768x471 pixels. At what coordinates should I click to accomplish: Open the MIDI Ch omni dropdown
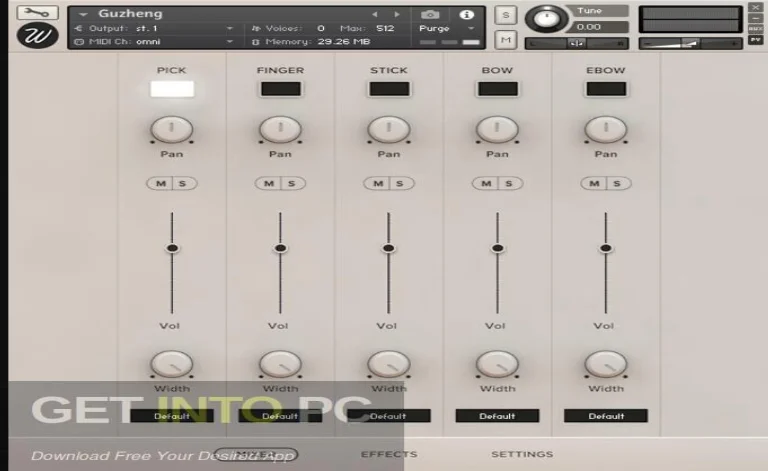pos(154,42)
